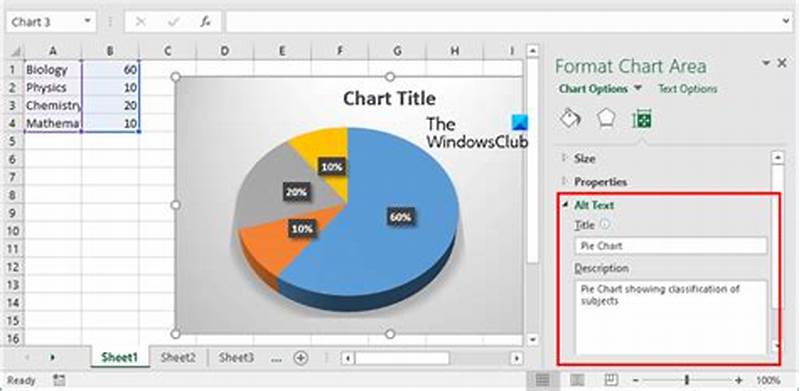Click next sheet navigation arrow
The width and height of the screenshot is (800, 391).
pyautogui.click(x=52, y=358)
